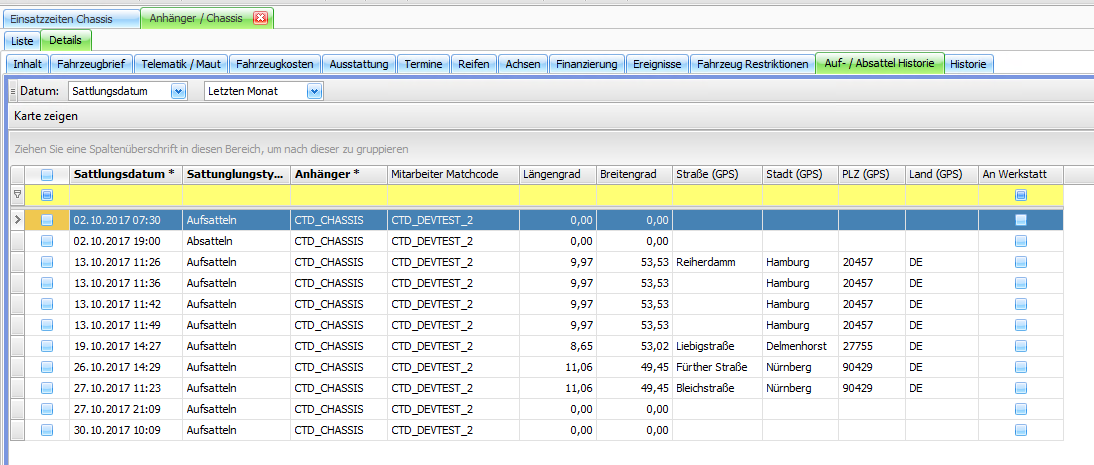Check the row dated 30.10.2017 10:09

46,430
